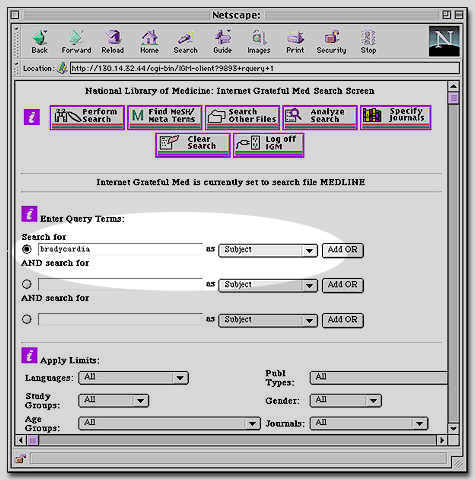This screenshot has width=475, height=480.
Task: Click the Perform Search button
Action: click(87, 117)
